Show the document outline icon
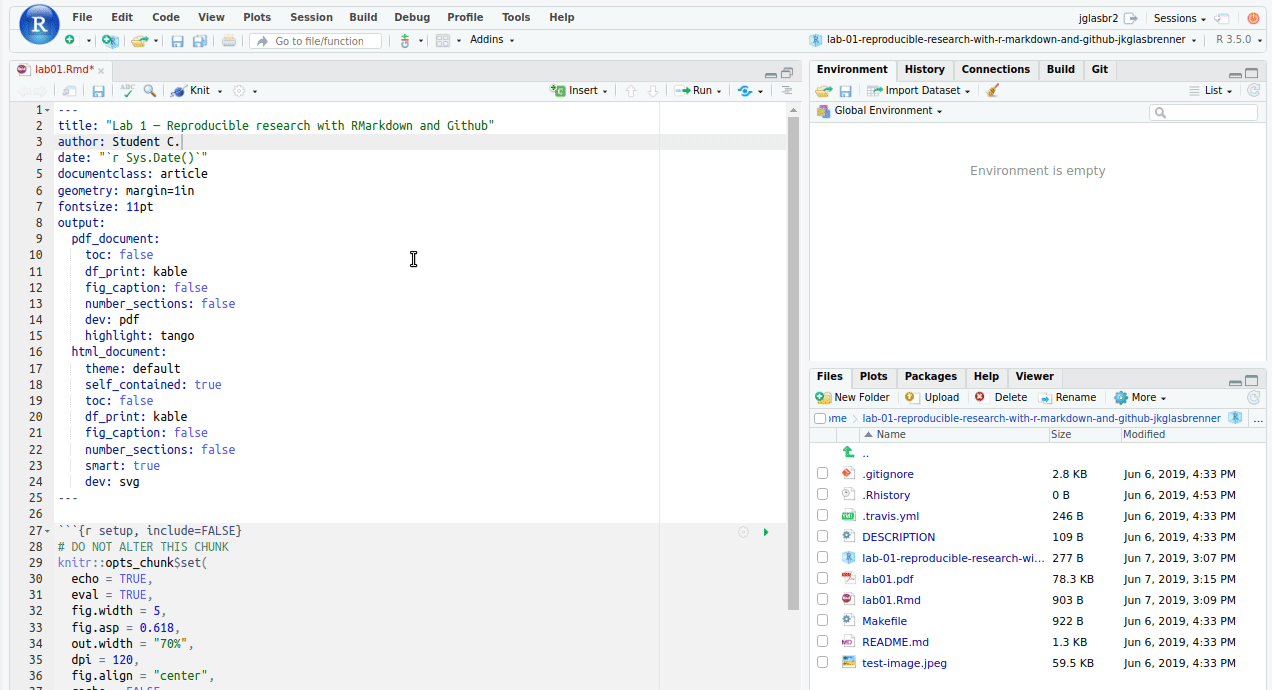This screenshot has height=690, width=1272. tap(787, 90)
